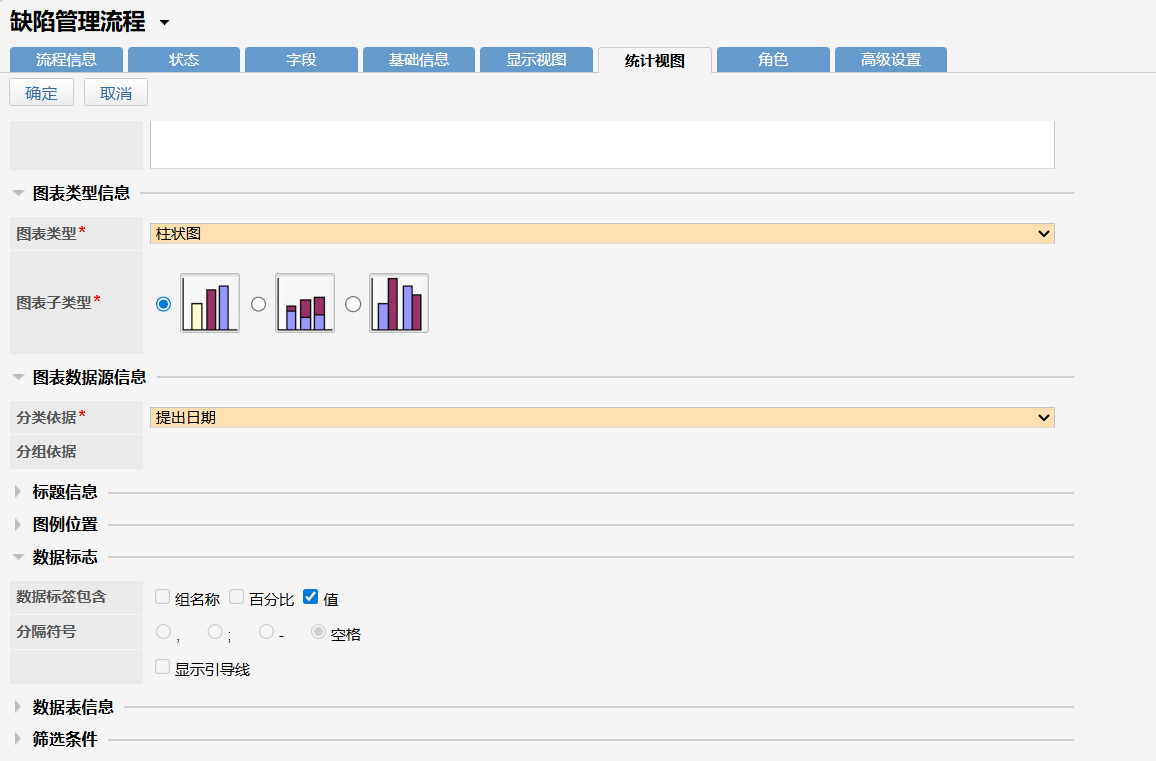Uncheck the 值 checkbox
1156x761 pixels.
click(x=310, y=597)
